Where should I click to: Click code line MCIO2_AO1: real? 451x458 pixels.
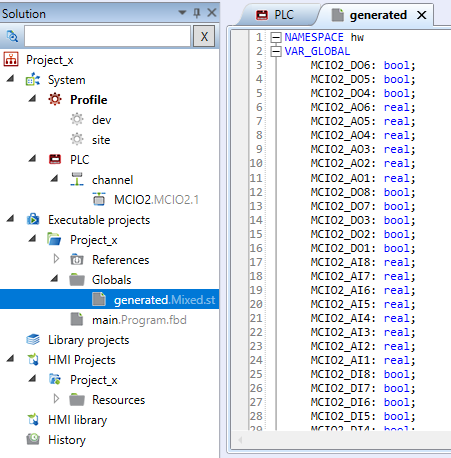[363, 178]
